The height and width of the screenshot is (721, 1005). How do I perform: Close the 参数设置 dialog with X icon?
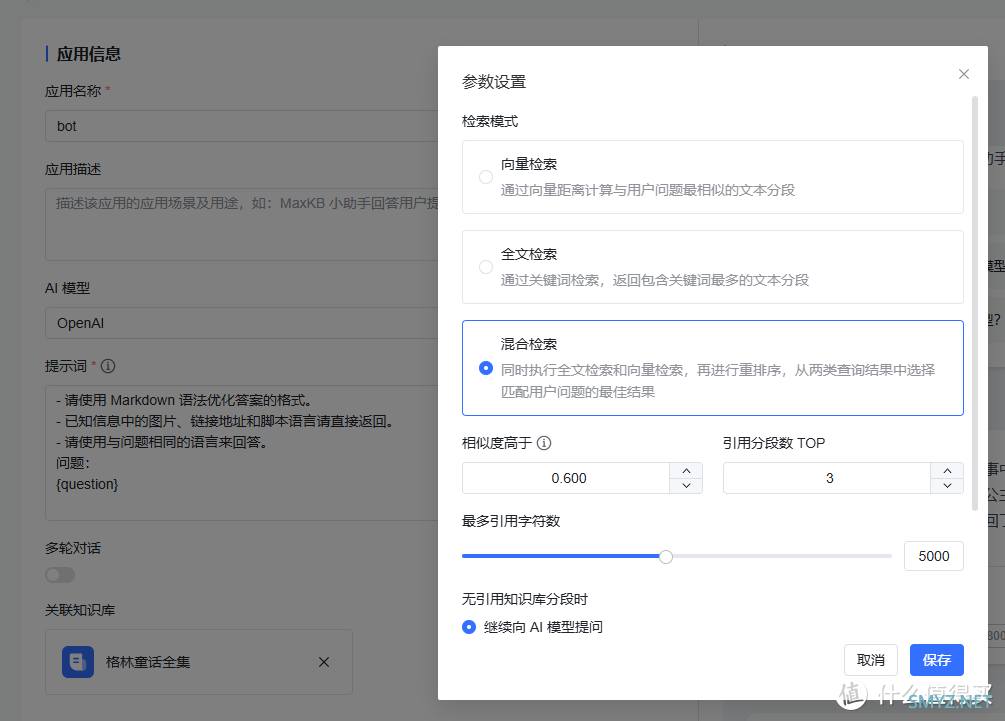click(x=963, y=74)
